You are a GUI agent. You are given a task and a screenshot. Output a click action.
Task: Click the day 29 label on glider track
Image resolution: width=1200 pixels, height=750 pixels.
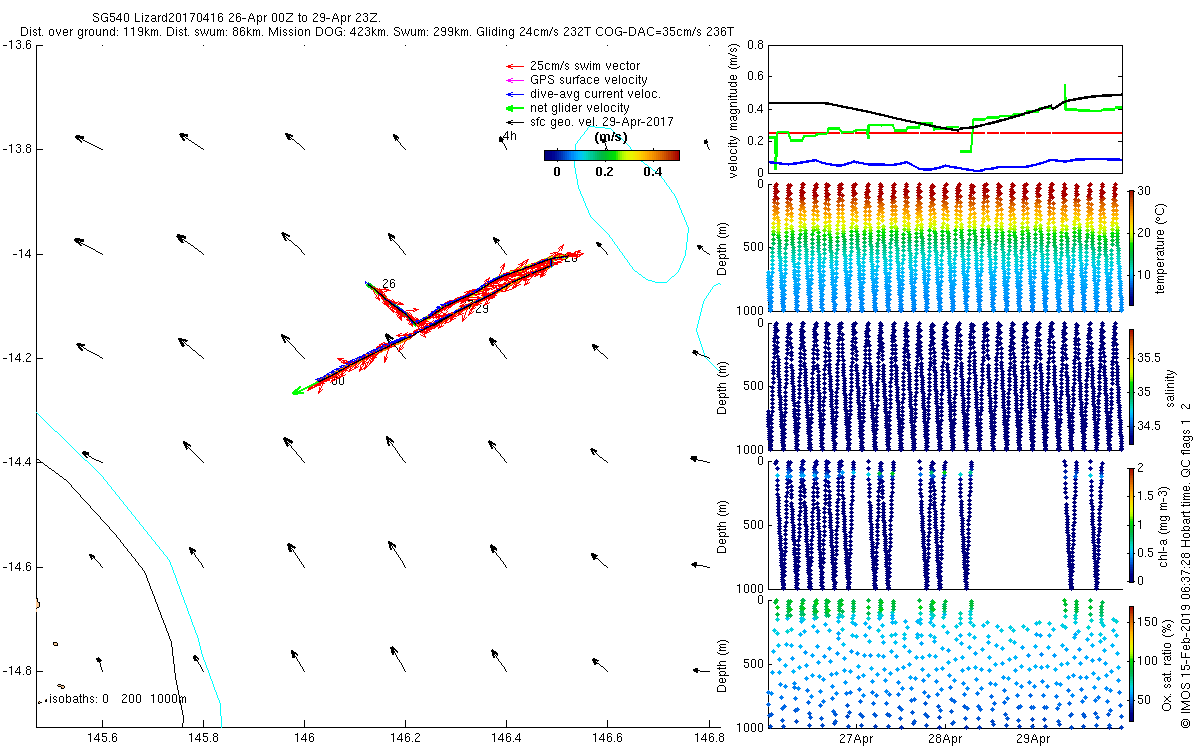click(482, 309)
